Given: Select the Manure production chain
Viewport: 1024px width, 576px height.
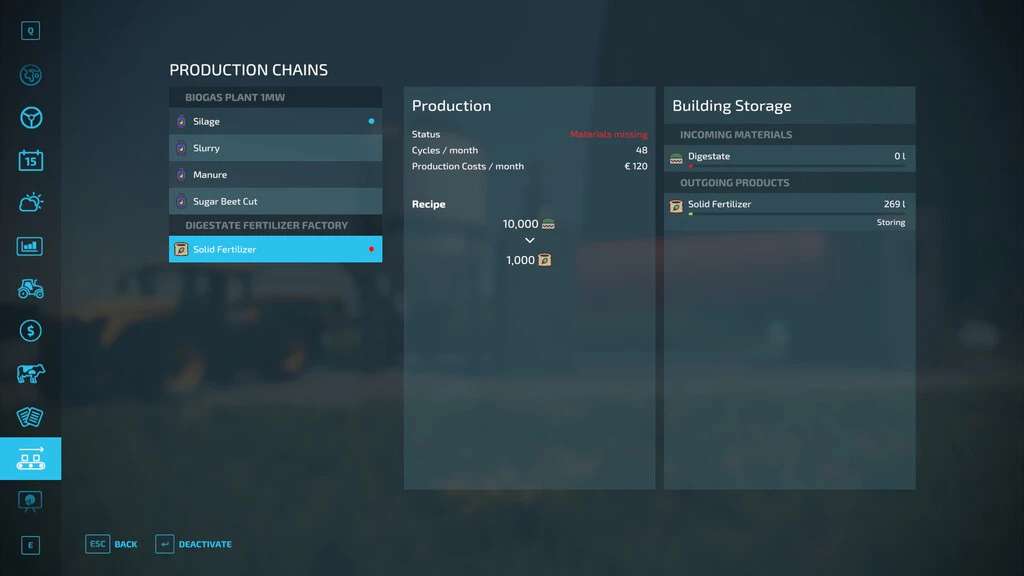Looking at the screenshot, I should click(276, 175).
